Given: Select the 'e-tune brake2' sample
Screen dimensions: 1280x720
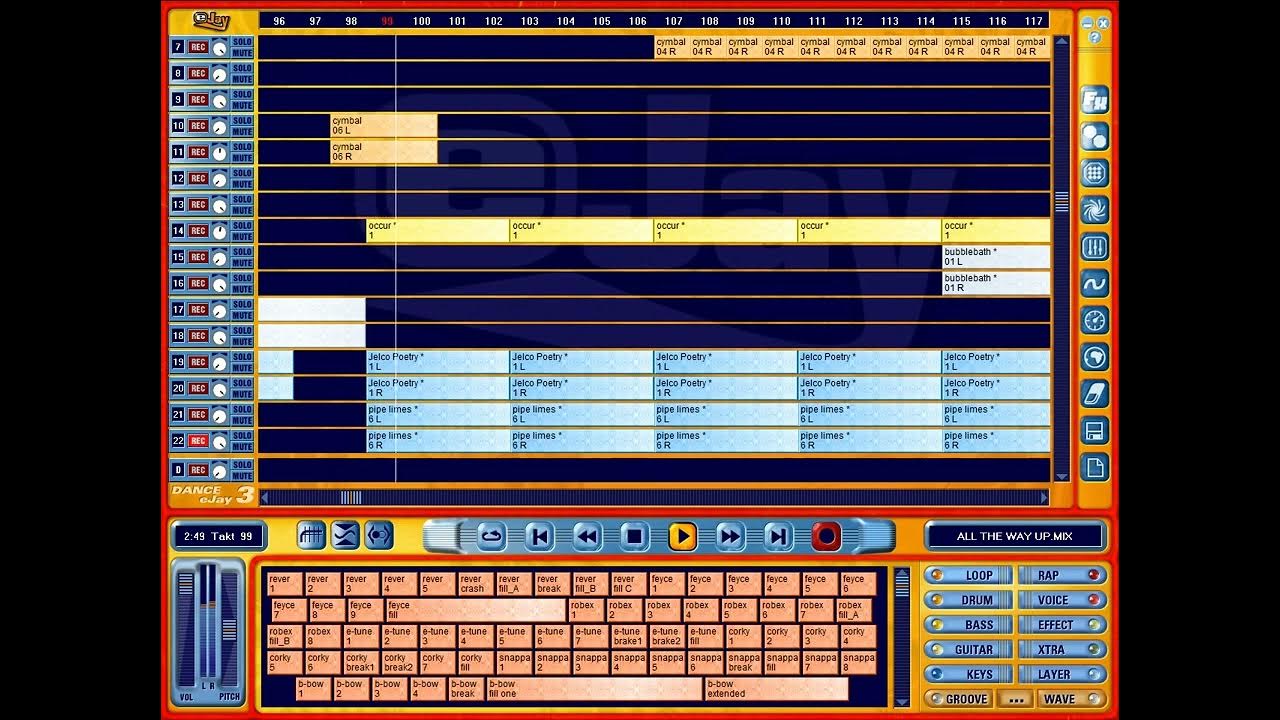Looking at the screenshot, I should (x=666, y=636).
